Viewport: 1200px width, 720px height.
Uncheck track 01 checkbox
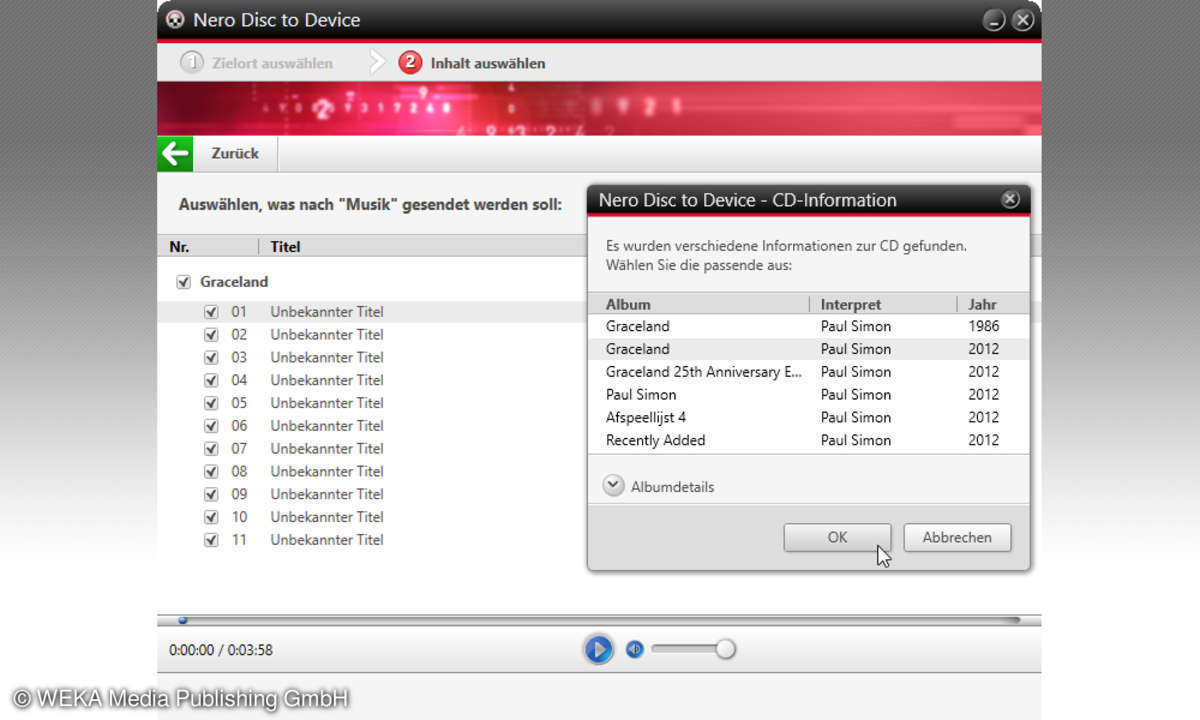pos(211,312)
